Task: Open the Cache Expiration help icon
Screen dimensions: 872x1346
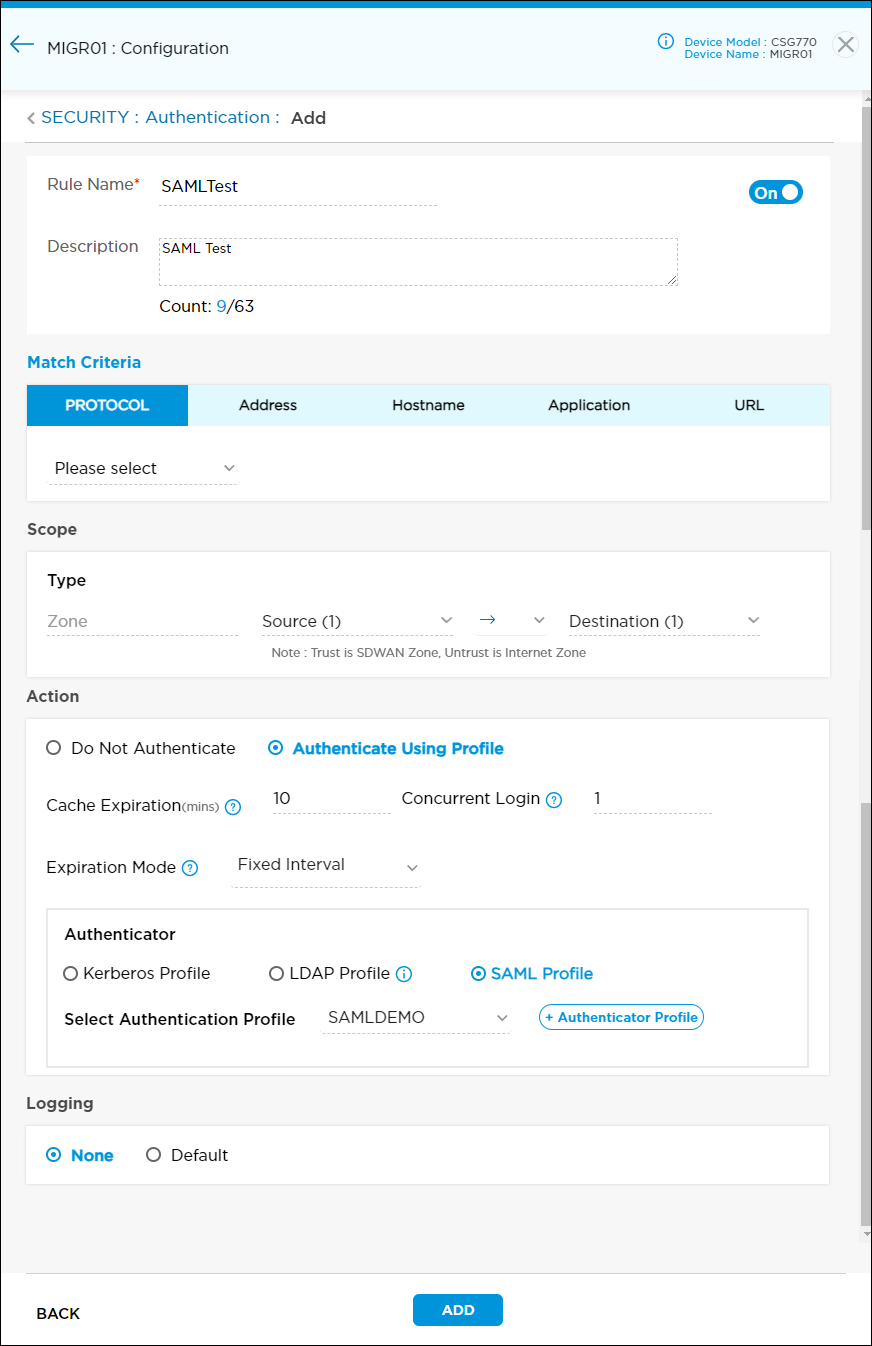Action: [233, 807]
